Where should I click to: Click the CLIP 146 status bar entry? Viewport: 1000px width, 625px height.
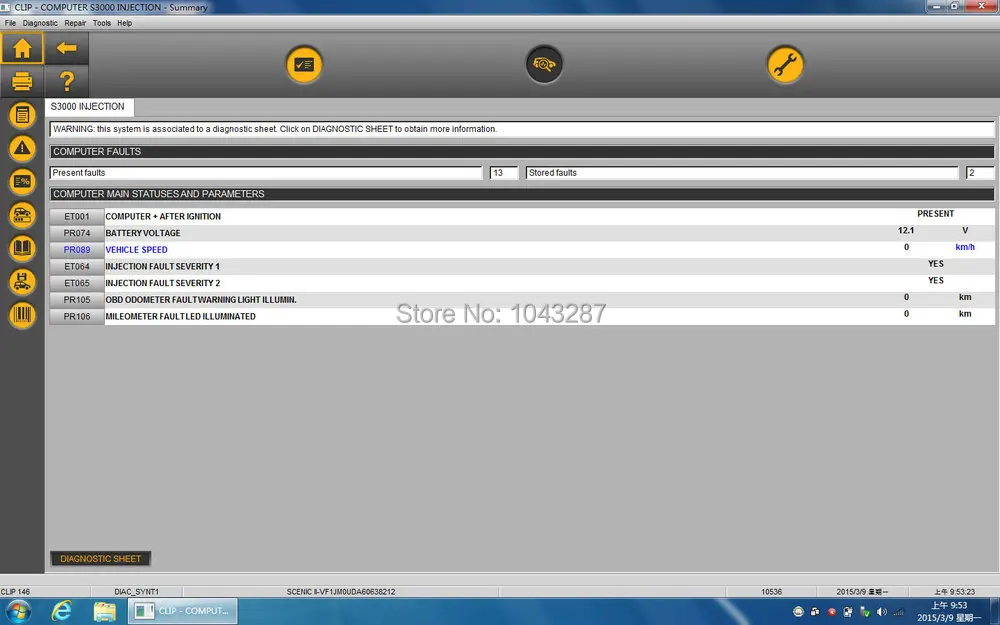pos(15,592)
